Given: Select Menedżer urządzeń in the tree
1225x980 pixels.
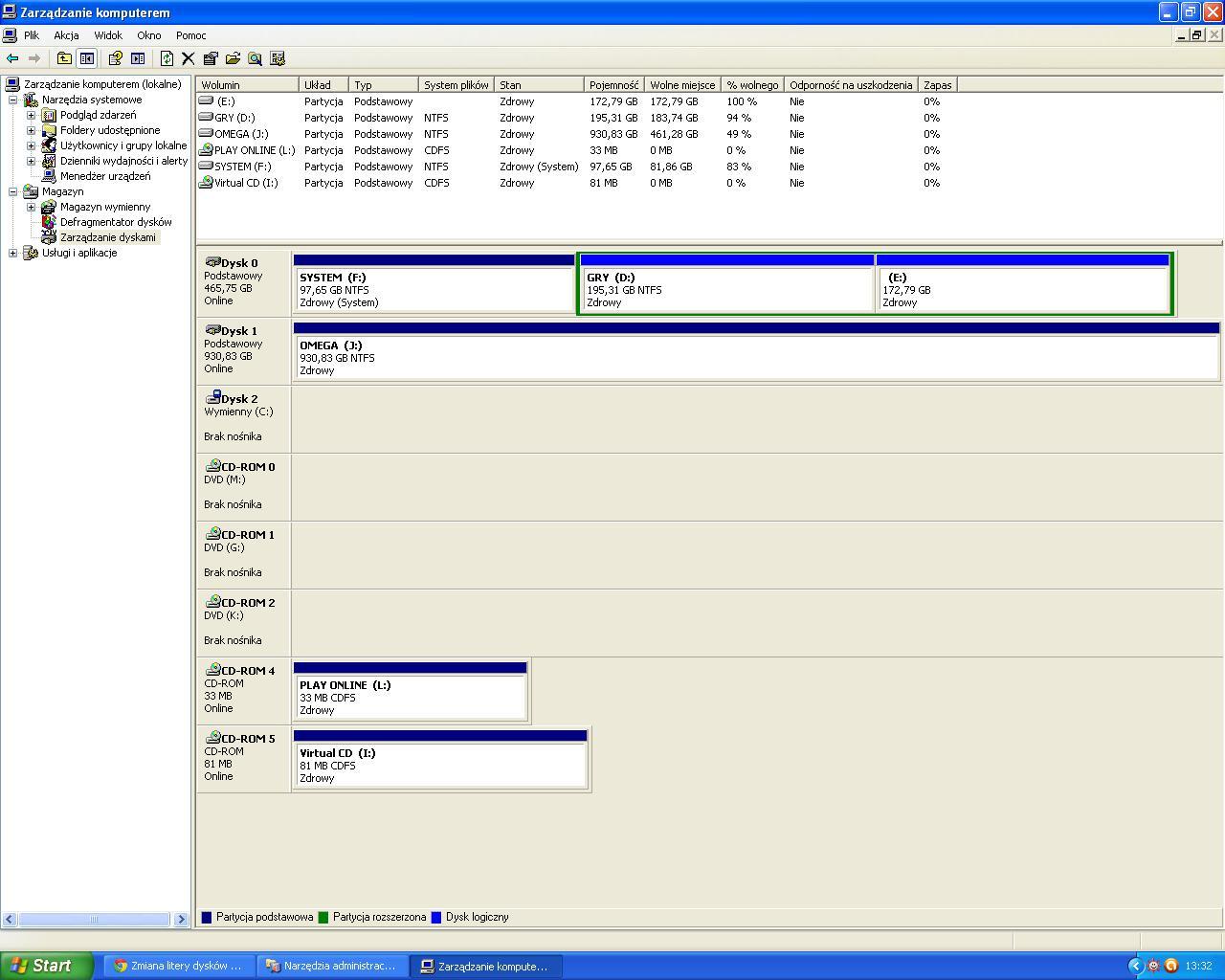Looking at the screenshot, I should pyautogui.click(x=104, y=176).
